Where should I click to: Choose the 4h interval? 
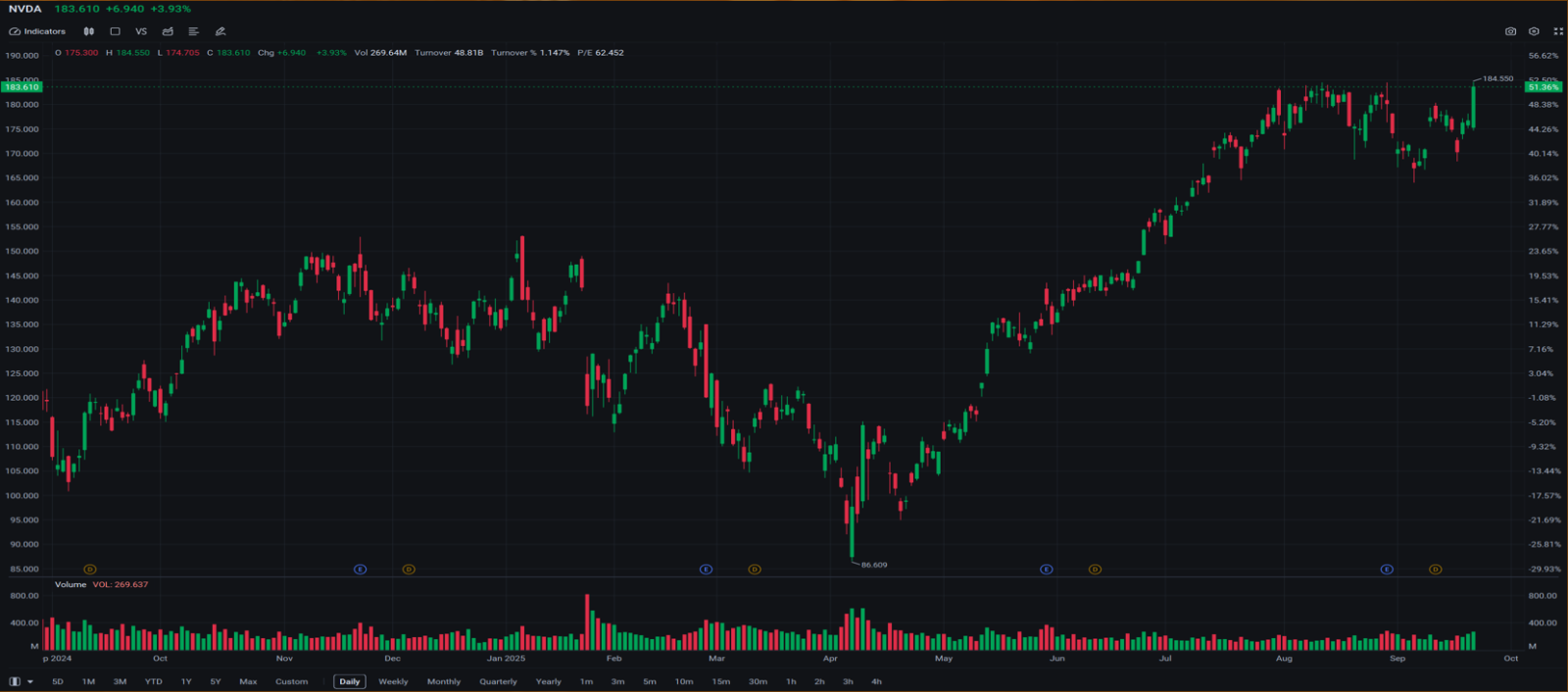[x=876, y=681]
